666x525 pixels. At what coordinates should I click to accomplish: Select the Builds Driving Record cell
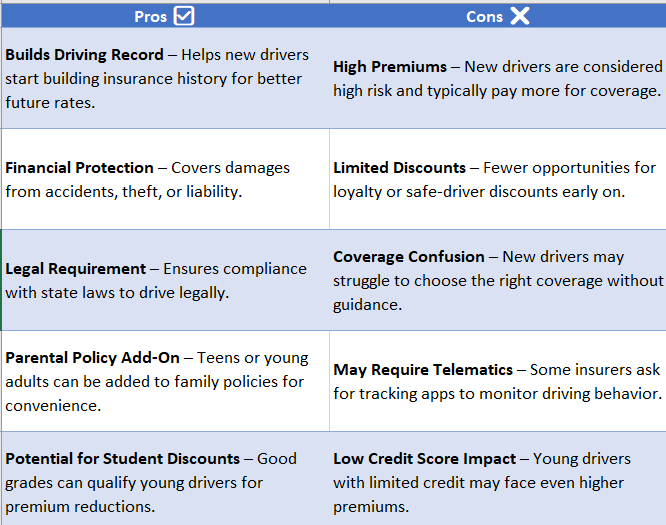click(x=165, y=78)
